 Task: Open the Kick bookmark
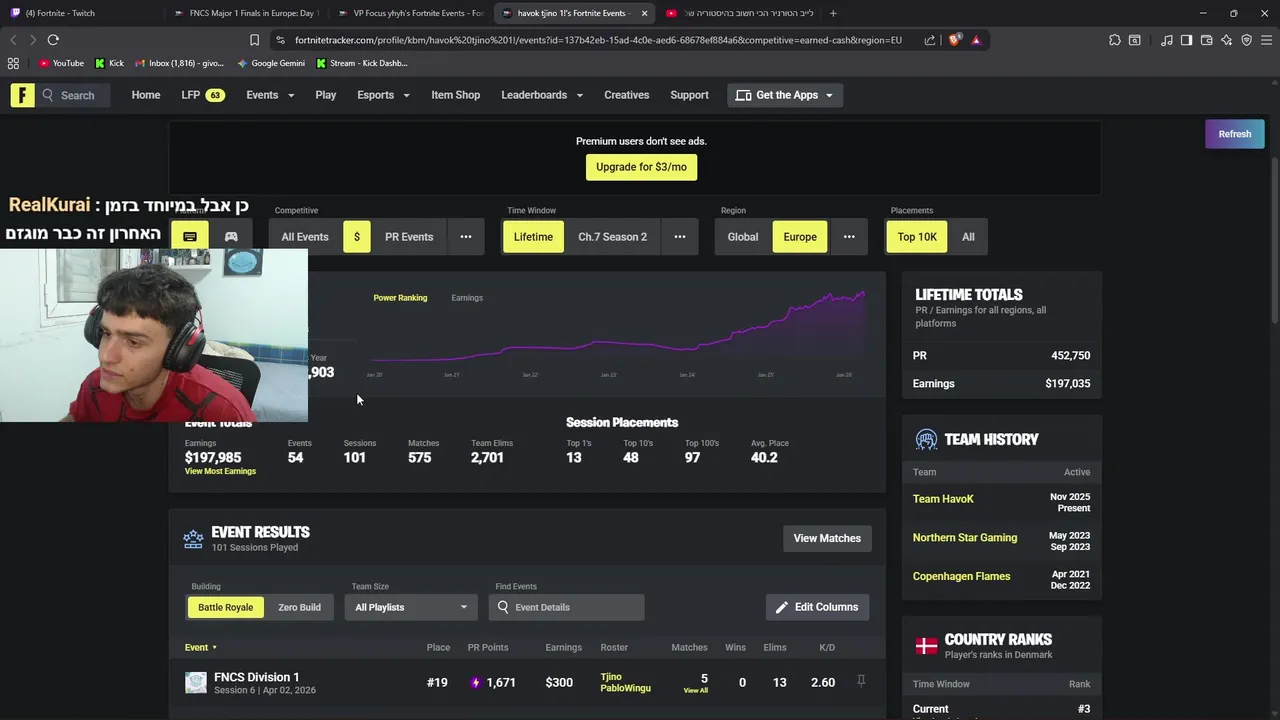(x=110, y=63)
